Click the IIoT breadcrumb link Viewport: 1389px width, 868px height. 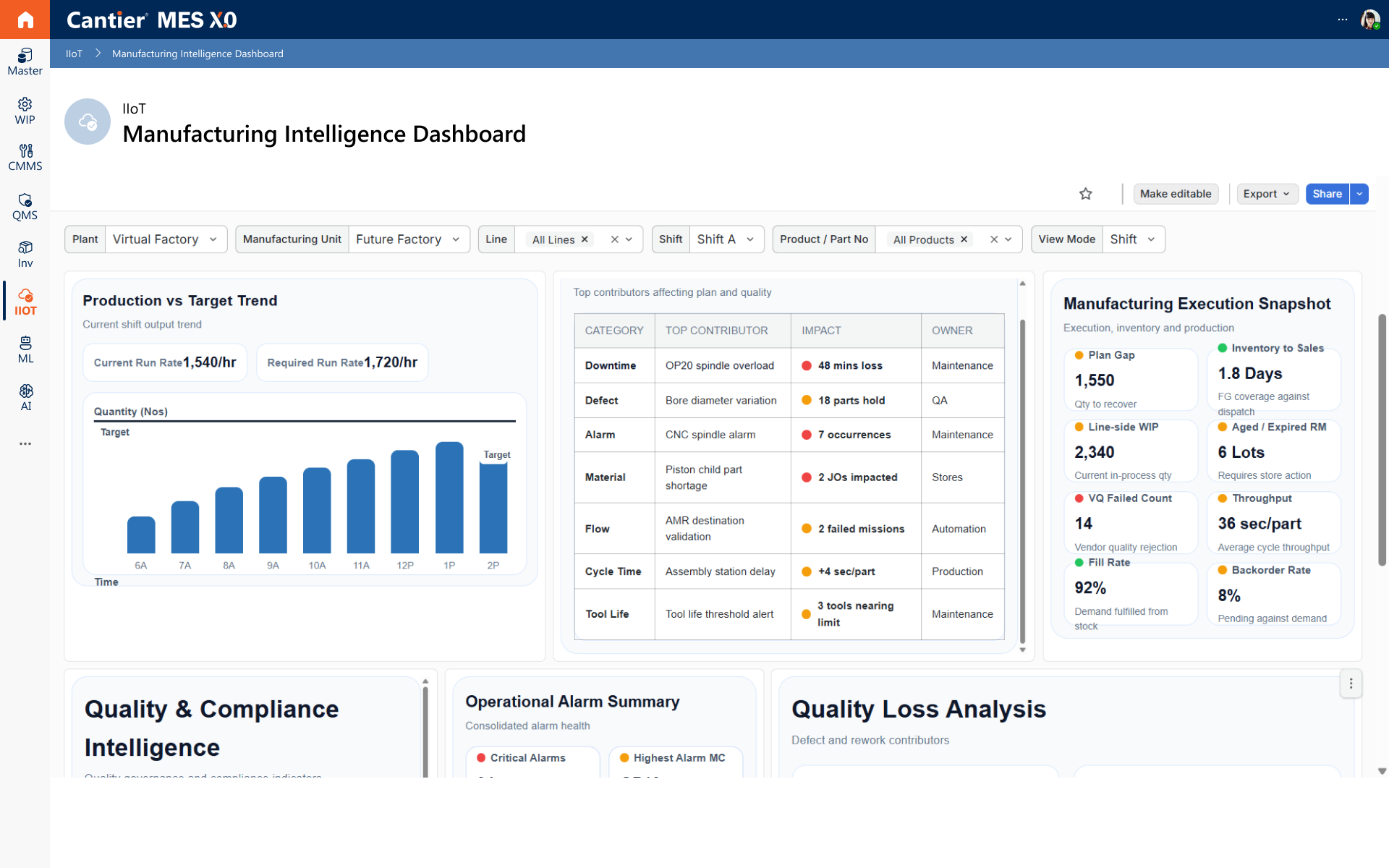tap(74, 54)
